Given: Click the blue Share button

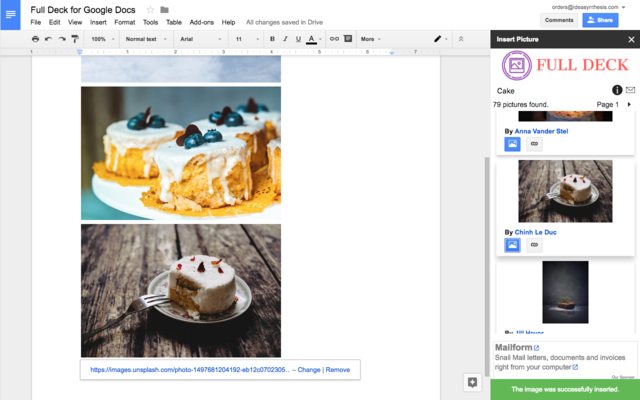Looking at the screenshot, I should tap(600, 20).
